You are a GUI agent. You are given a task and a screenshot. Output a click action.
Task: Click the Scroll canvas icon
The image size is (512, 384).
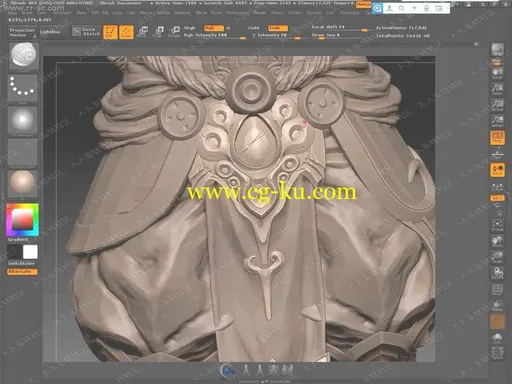(x=497, y=73)
